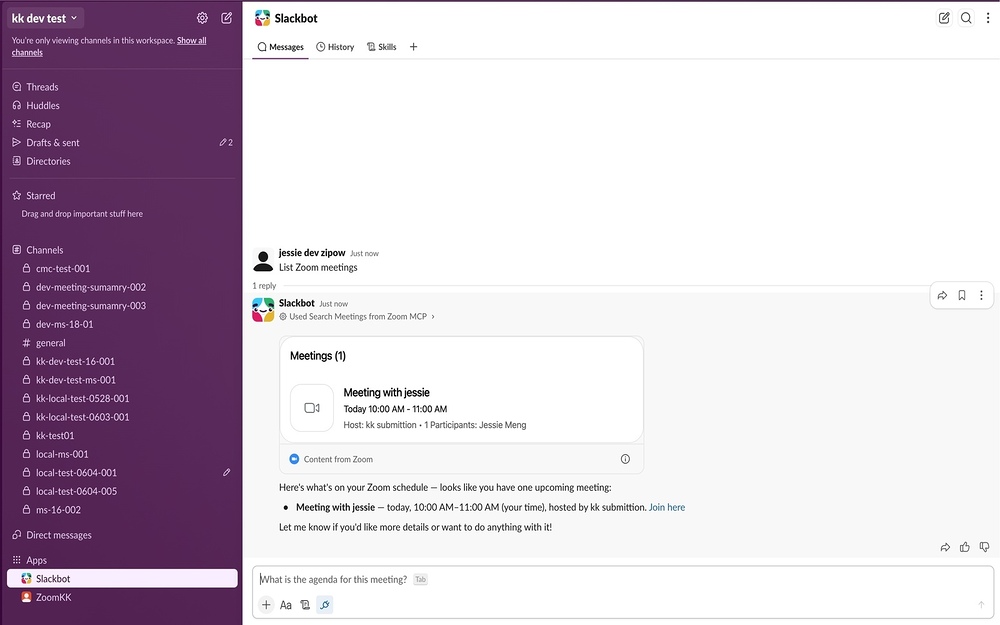Viewport: 1000px width, 625px height.
Task: Click pencil icon beside local-test-0604-001
Action: 226,473
